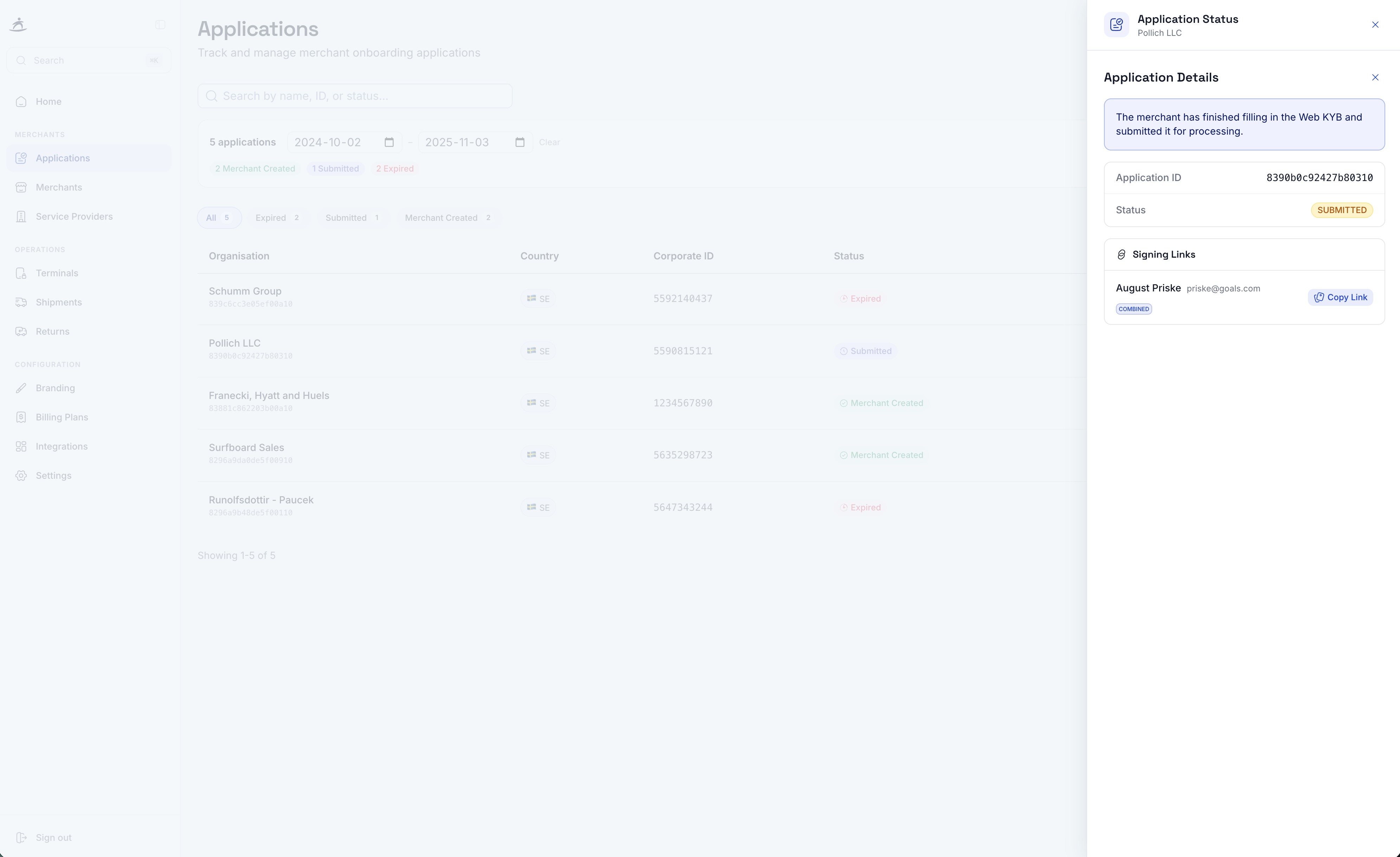Switch to Merchant Created tab
The image size is (1400, 857).
pyautogui.click(x=447, y=218)
